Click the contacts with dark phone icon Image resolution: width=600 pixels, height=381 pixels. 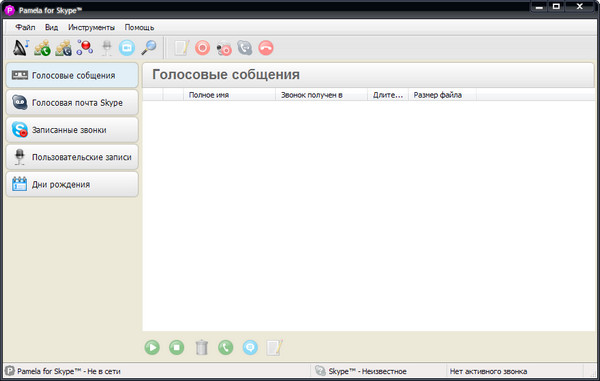pos(63,48)
